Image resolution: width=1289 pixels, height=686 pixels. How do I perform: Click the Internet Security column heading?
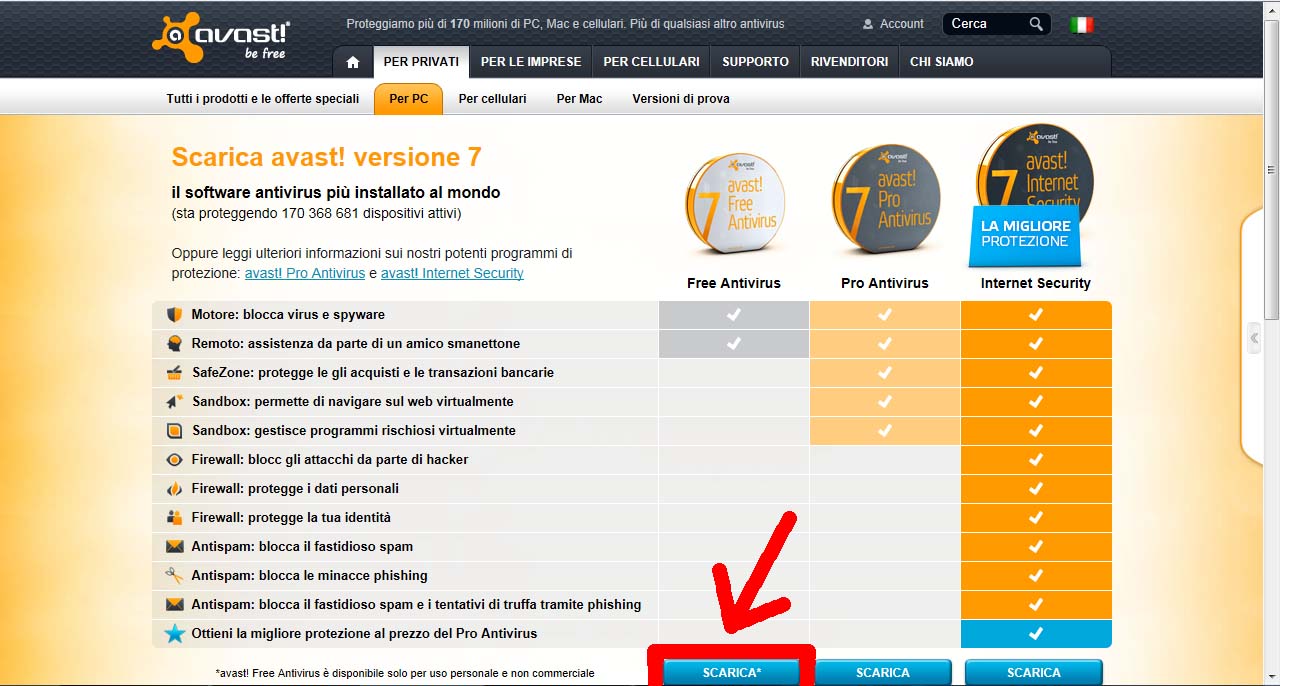pos(1035,283)
